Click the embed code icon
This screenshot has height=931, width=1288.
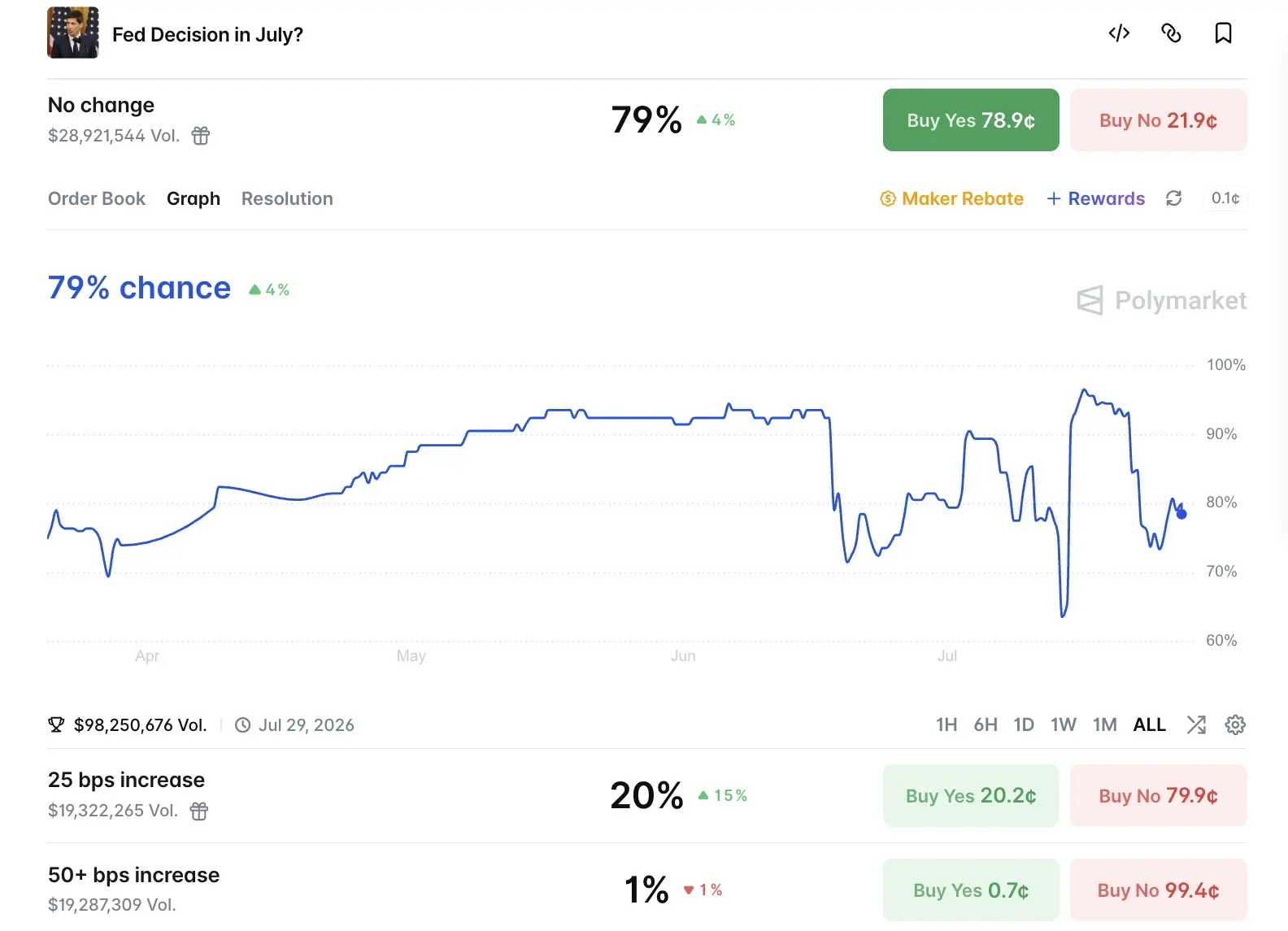[1119, 33]
